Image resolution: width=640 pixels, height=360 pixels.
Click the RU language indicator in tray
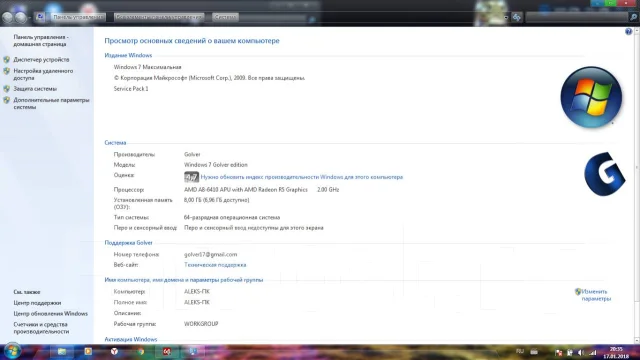tap(520, 351)
